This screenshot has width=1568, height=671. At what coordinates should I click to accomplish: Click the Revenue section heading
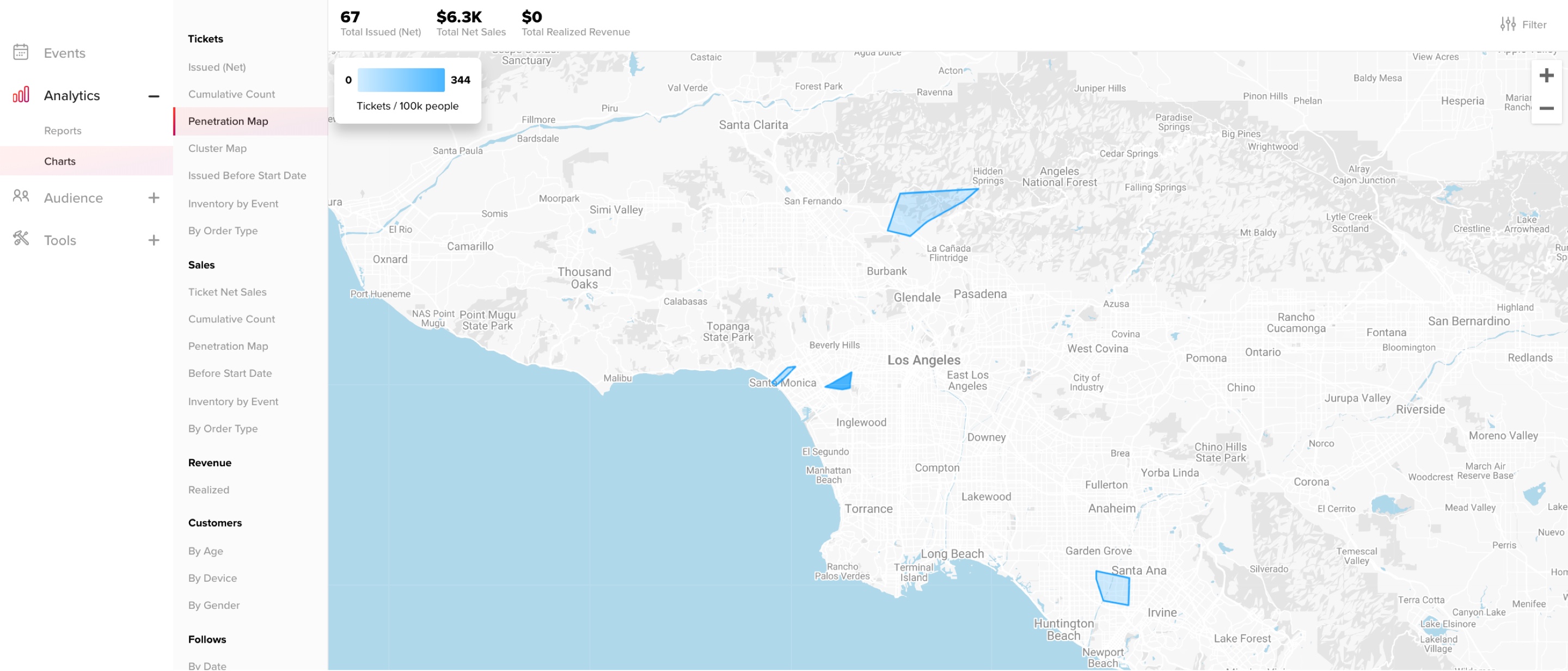tap(210, 462)
